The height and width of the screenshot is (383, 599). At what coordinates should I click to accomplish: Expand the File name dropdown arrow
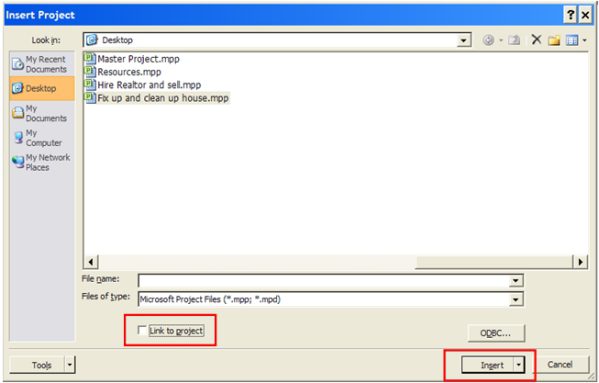tap(516, 281)
